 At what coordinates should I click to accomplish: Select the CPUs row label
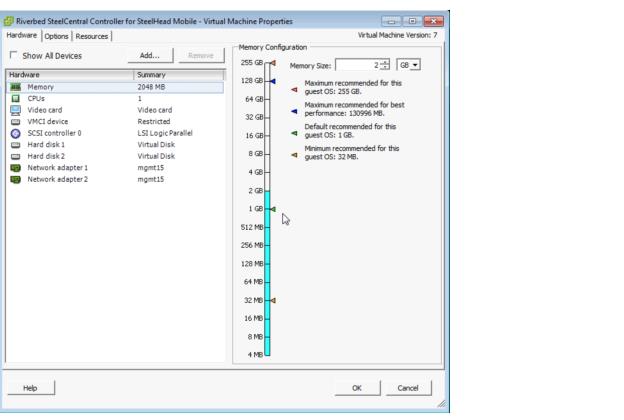[x=36, y=98]
